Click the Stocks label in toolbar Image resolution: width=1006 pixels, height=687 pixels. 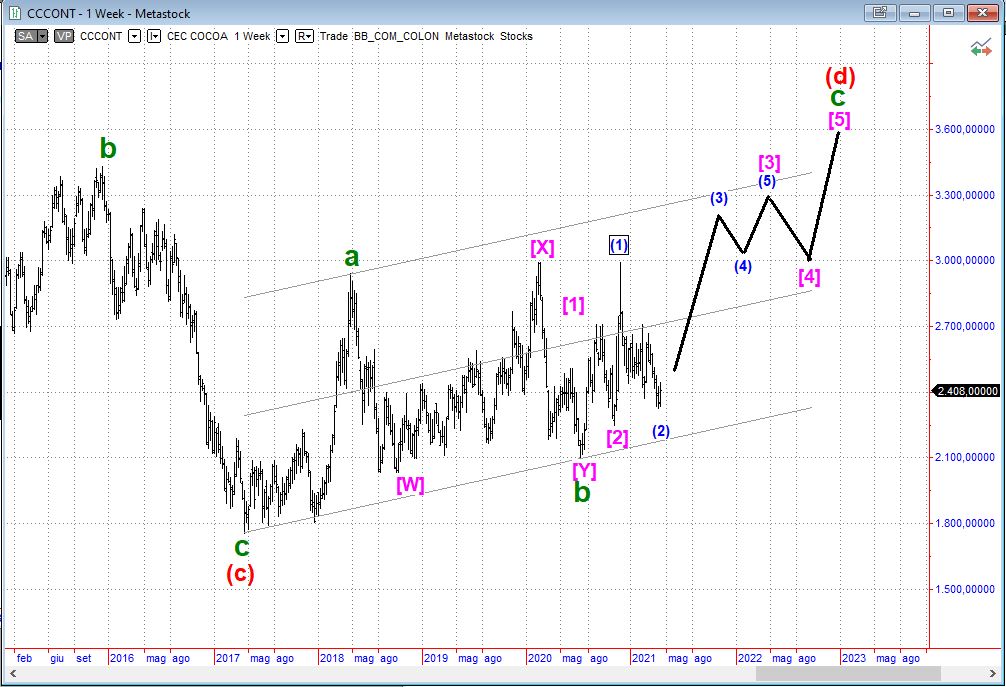tap(516, 37)
